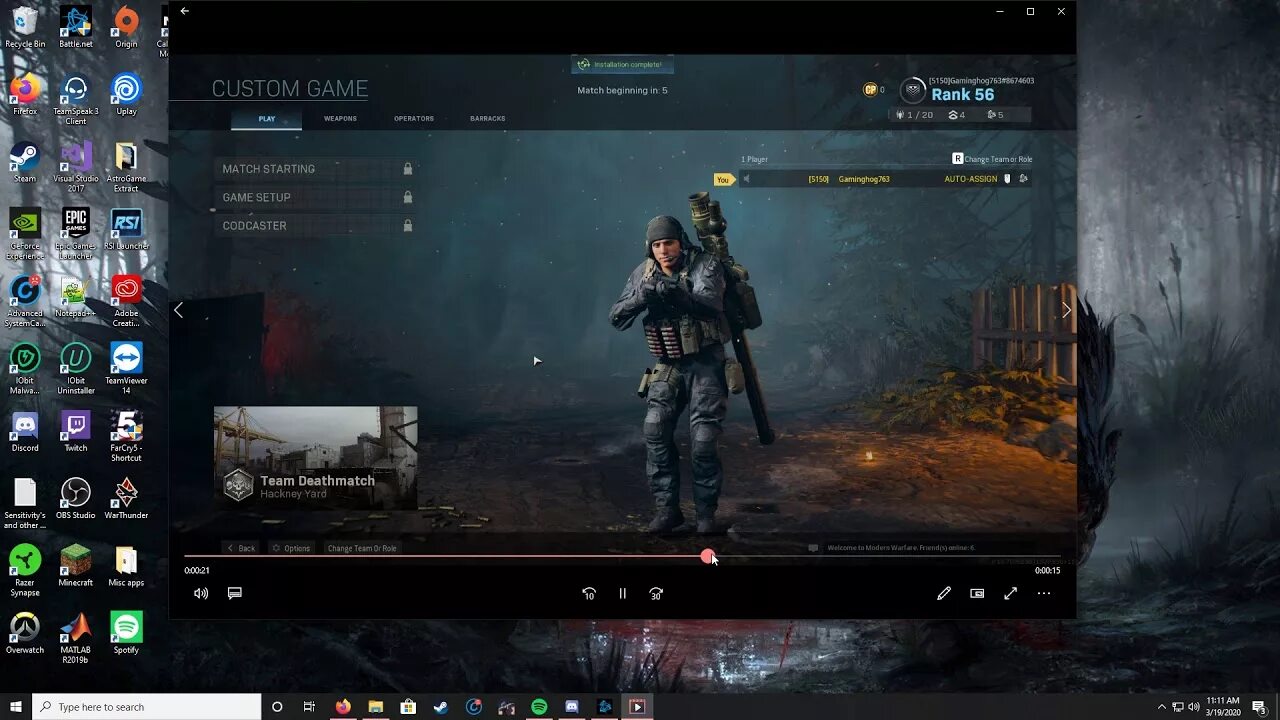Open the Recycle Bin desktop icon

click(25, 27)
